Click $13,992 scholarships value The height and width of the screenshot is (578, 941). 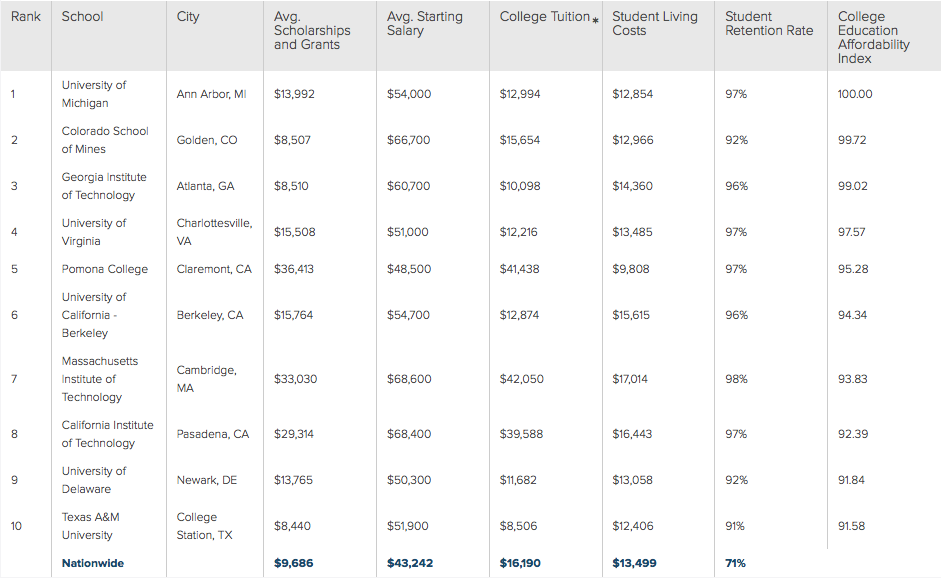pos(294,94)
